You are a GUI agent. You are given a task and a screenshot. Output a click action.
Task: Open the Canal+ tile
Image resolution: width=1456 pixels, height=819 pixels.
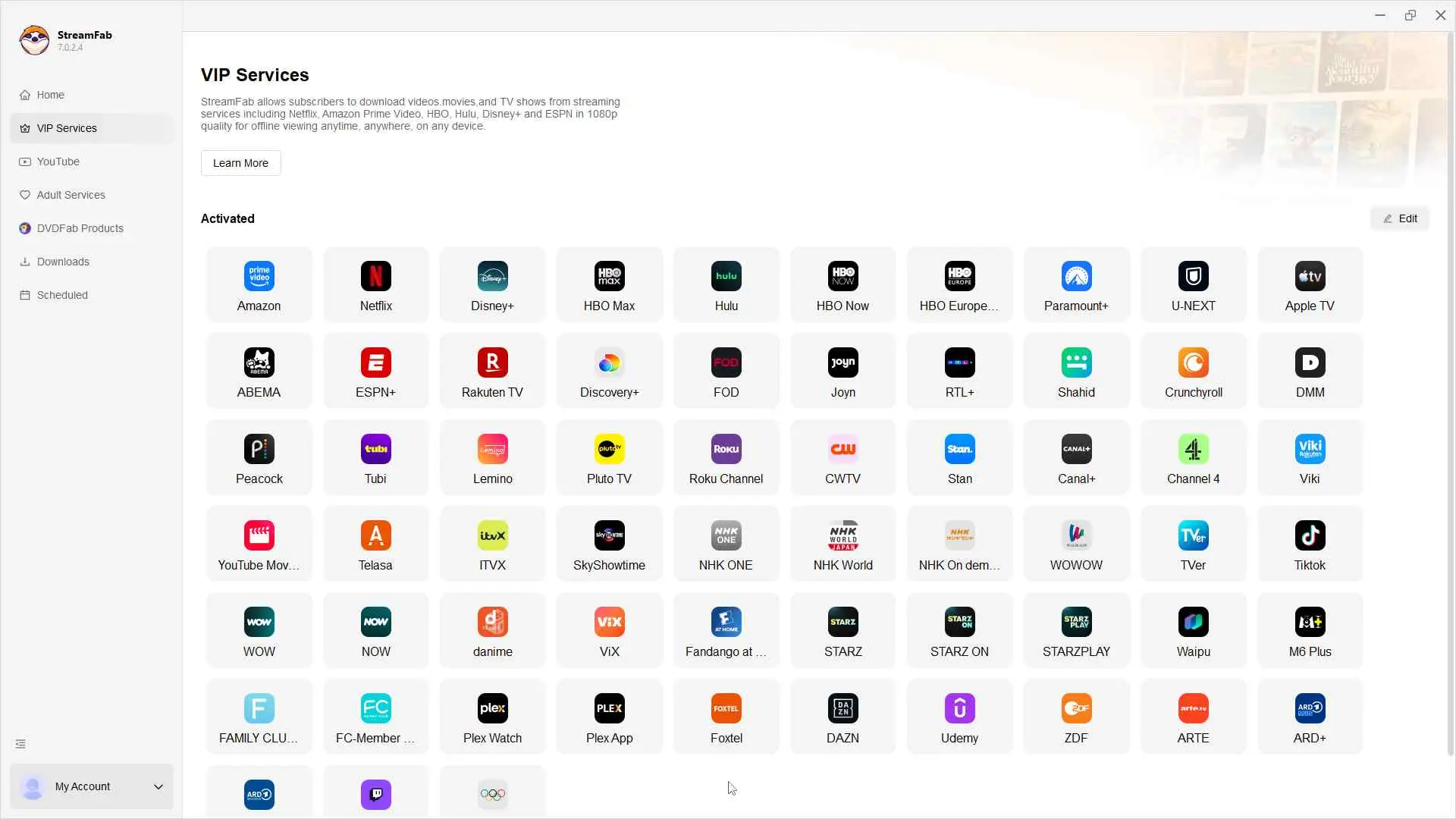click(1076, 458)
